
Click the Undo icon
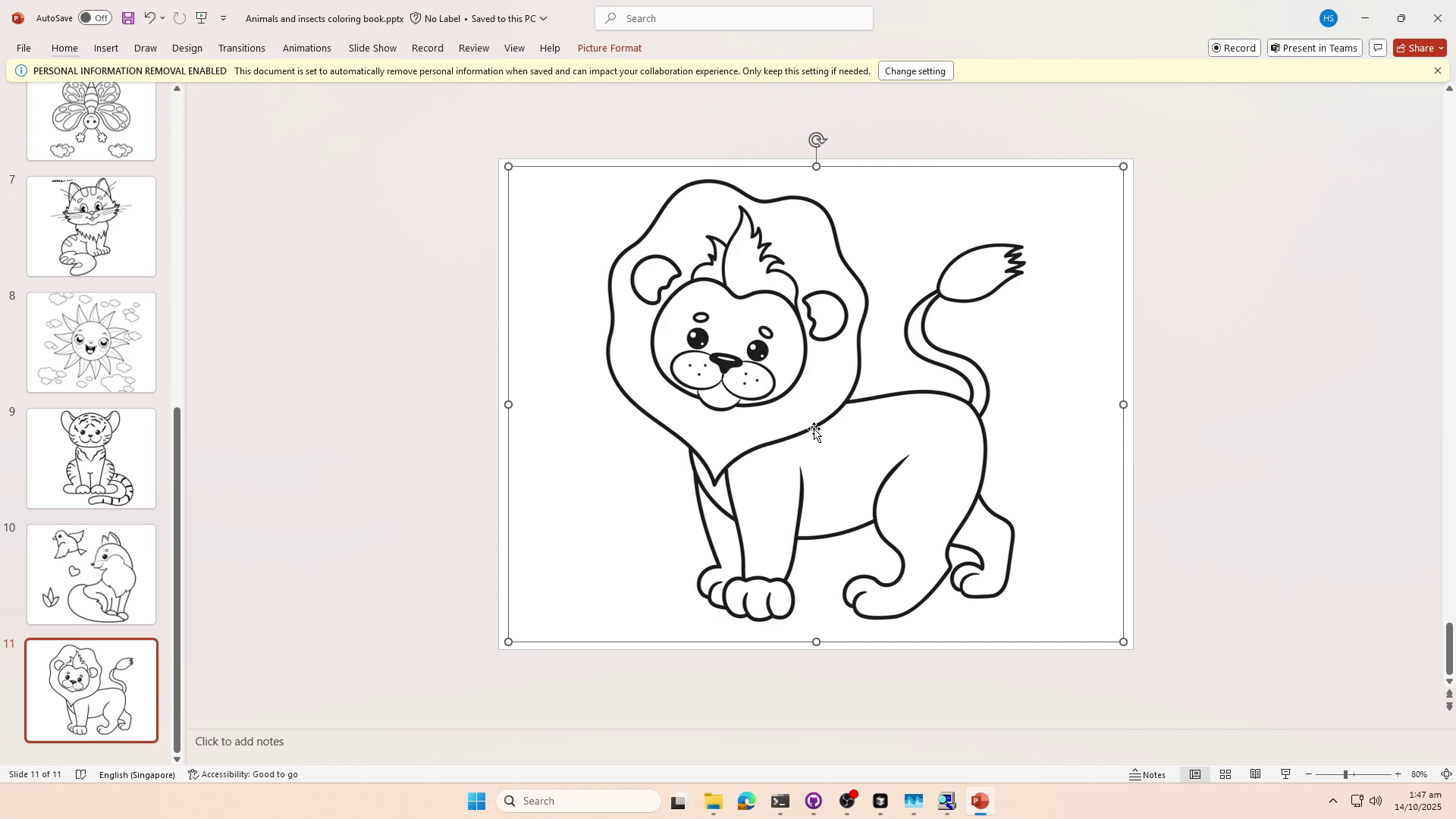(x=149, y=18)
